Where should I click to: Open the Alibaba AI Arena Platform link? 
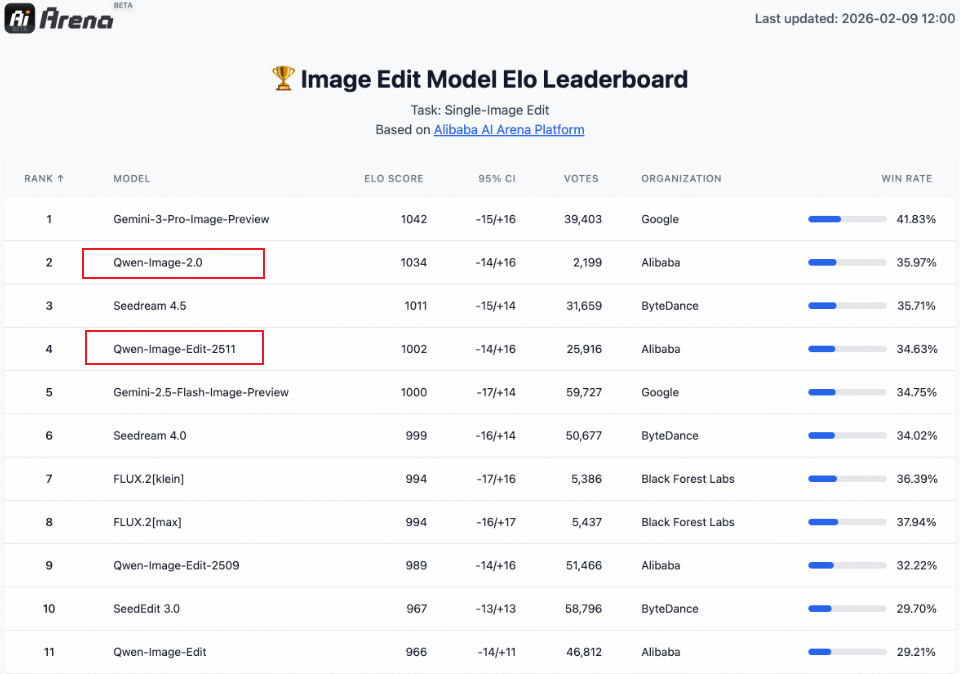(509, 130)
